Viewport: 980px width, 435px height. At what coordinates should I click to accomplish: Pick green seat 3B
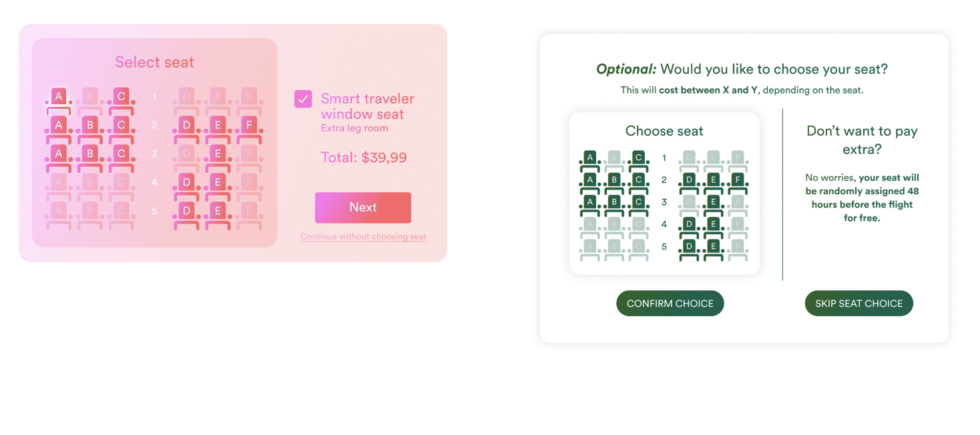click(x=614, y=201)
